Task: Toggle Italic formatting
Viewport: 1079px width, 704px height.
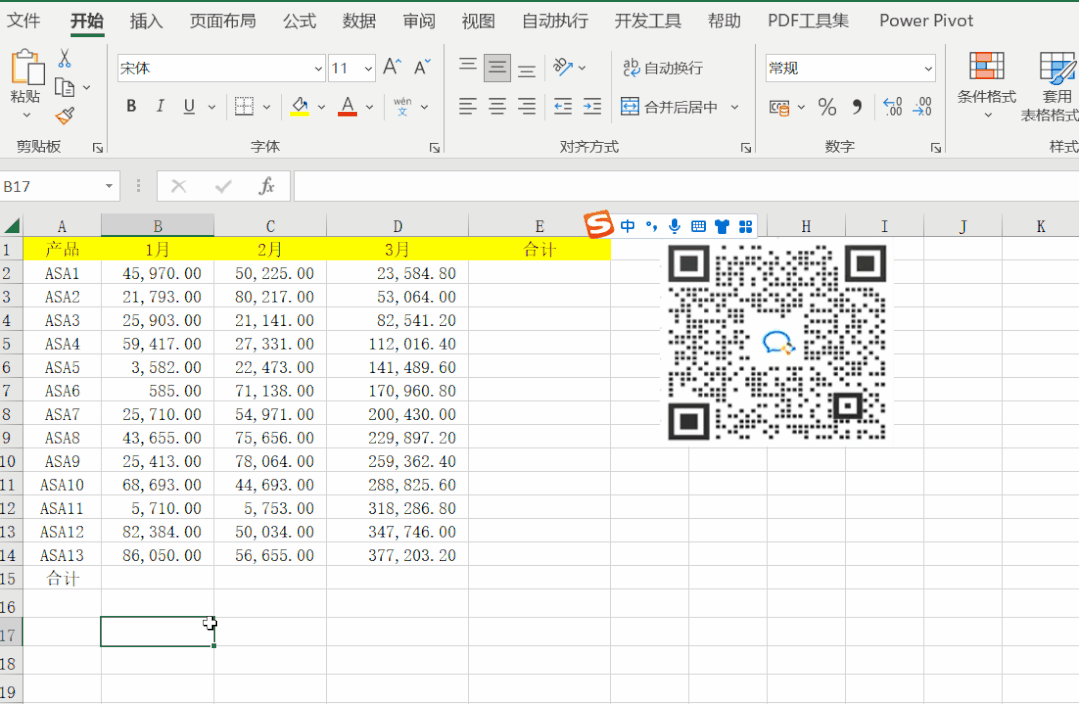Action: click(x=160, y=107)
